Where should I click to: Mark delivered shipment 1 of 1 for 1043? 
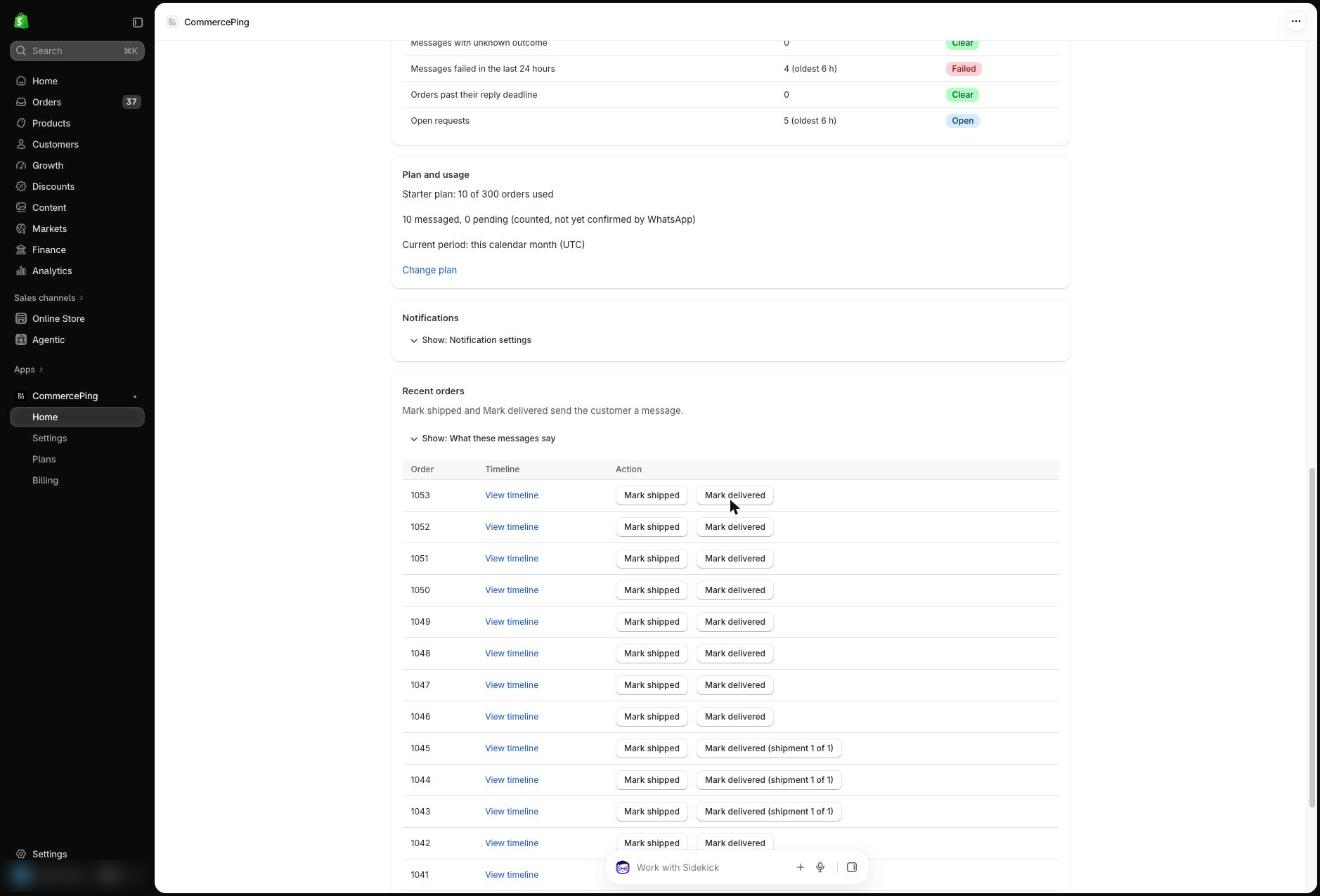click(769, 812)
